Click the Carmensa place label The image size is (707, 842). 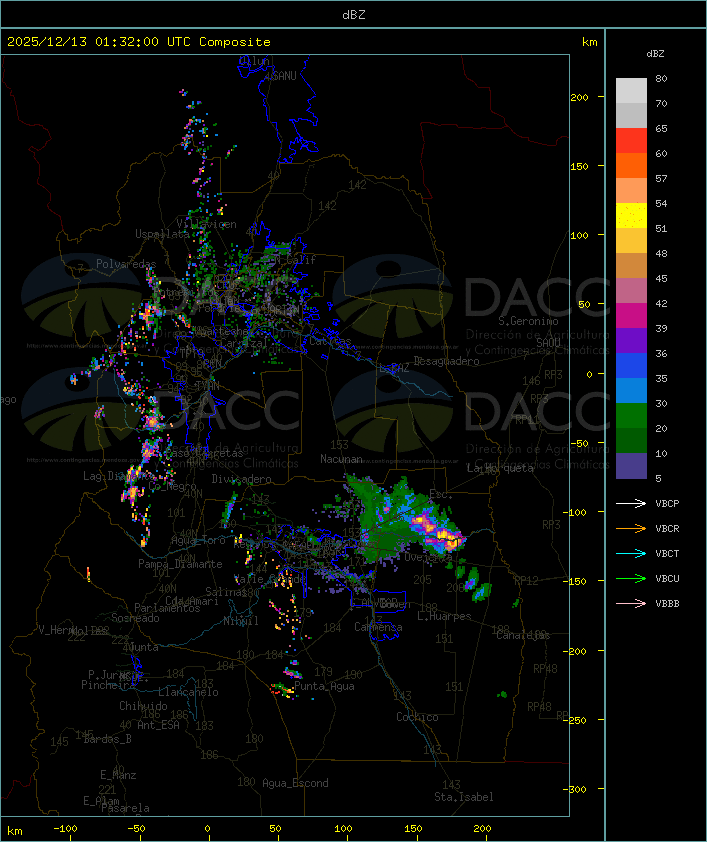[378, 627]
